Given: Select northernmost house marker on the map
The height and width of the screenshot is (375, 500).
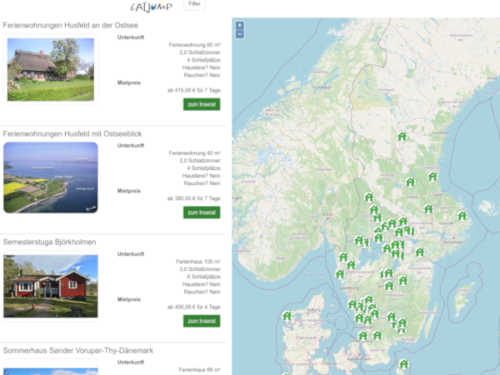Looking at the screenshot, I should pos(402,136).
